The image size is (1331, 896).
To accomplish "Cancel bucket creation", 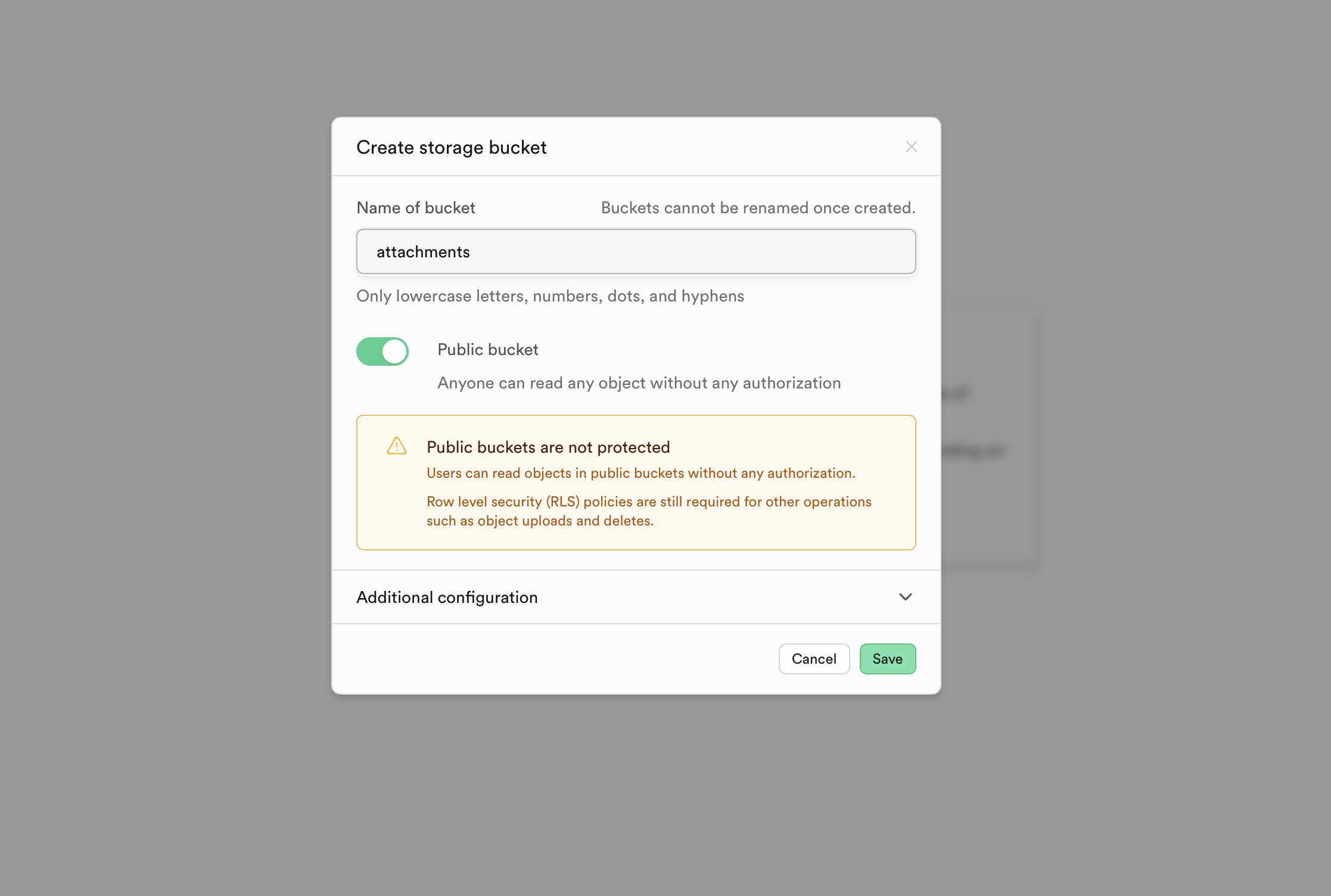I will click(x=814, y=659).
